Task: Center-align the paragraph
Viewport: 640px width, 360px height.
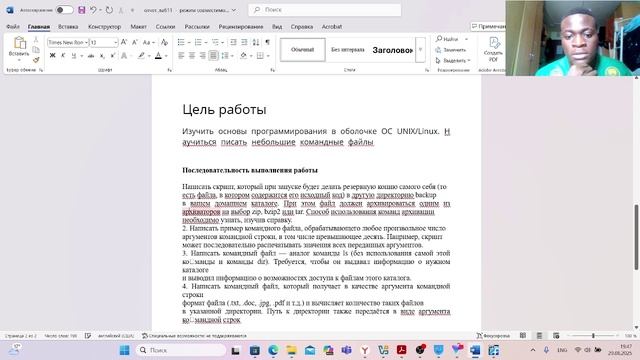Action: (x=191, y=56)
